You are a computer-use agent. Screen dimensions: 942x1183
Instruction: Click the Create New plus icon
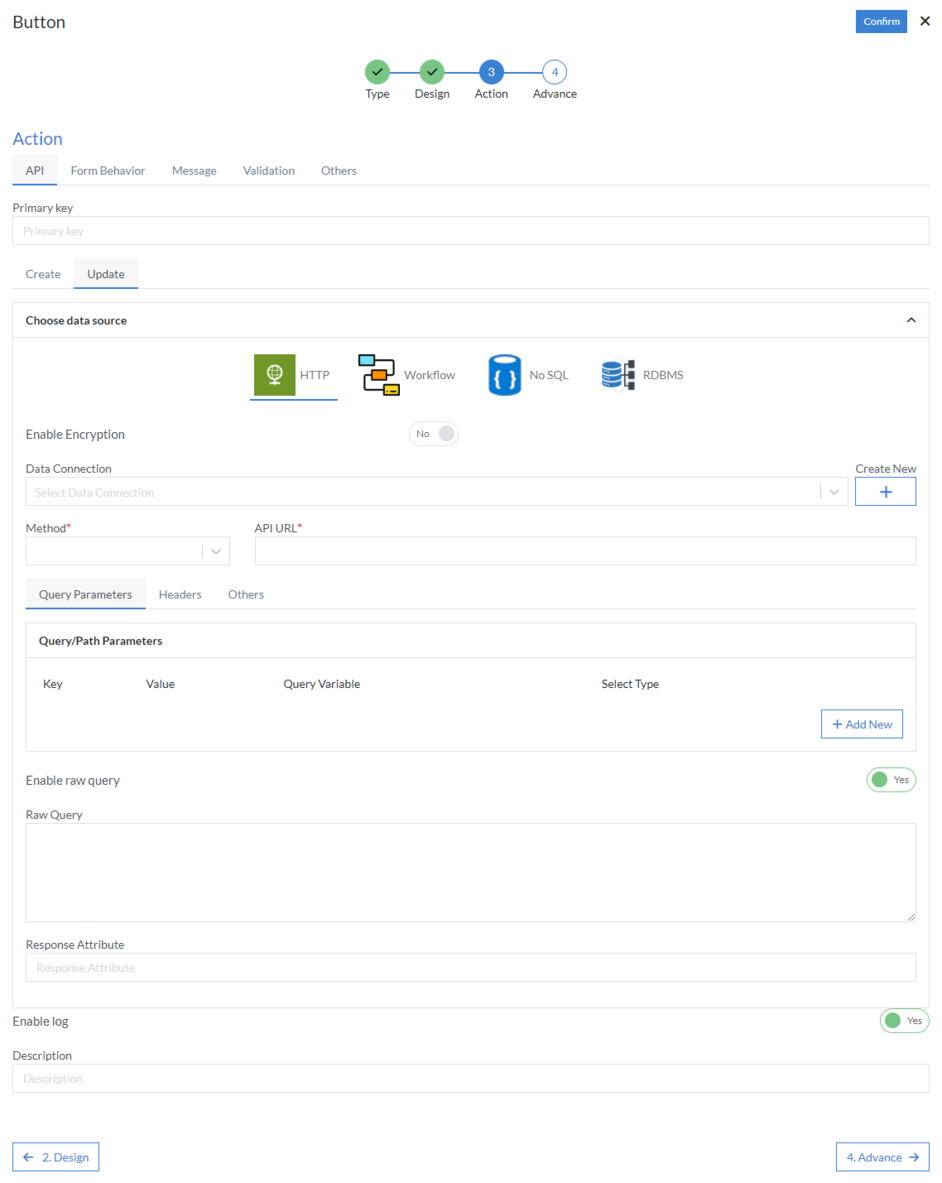click(x=885, y=491)
